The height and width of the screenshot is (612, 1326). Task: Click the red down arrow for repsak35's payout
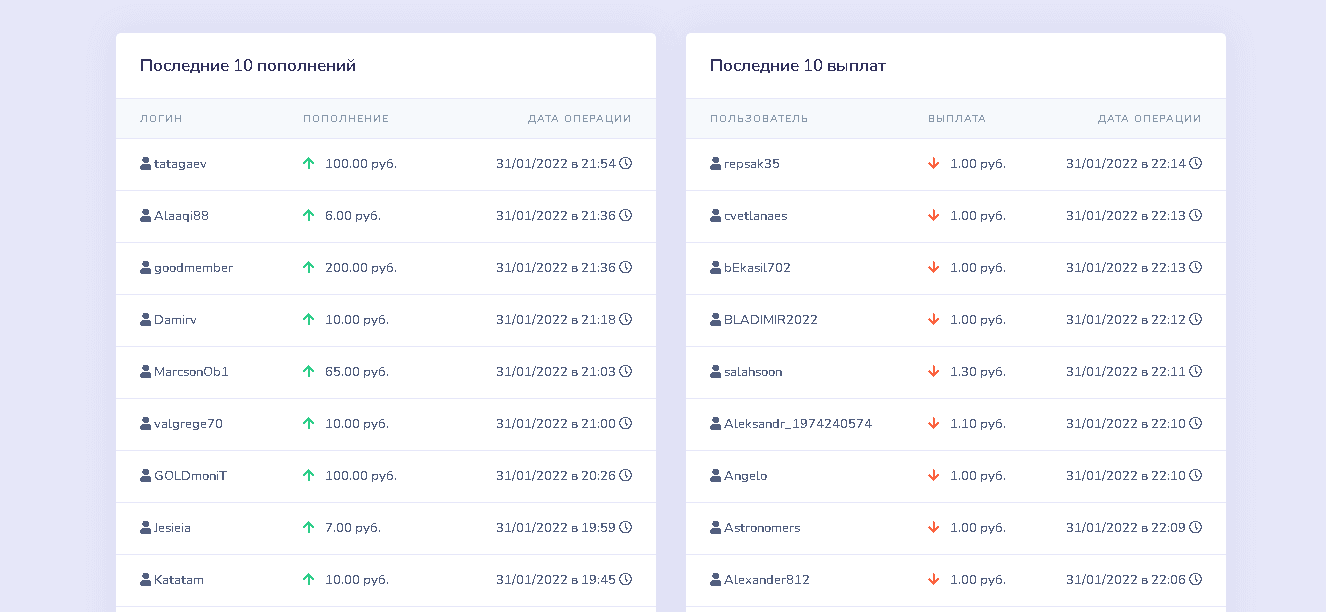[x=933, y=163]
